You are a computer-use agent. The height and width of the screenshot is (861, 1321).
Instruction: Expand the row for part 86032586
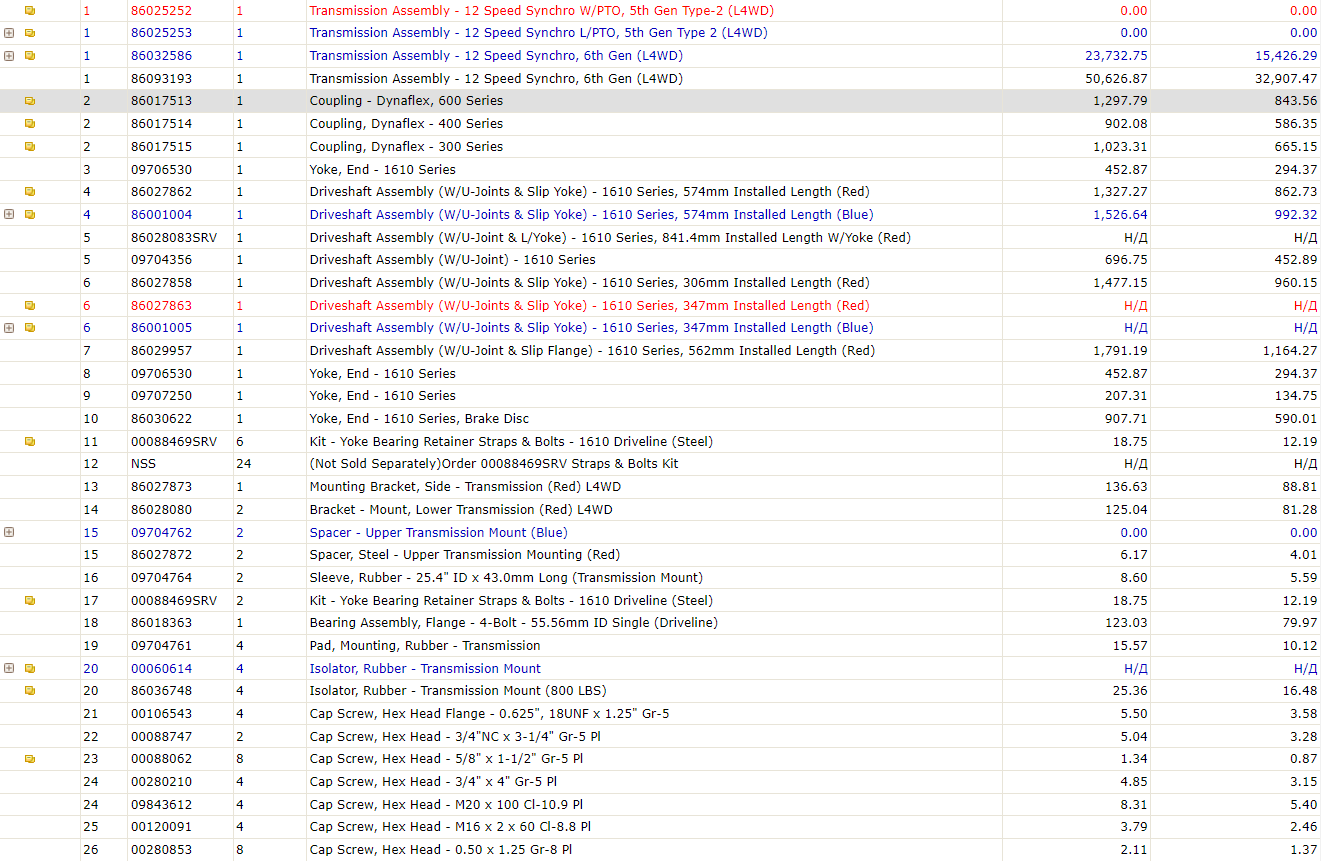pos(9,55)
